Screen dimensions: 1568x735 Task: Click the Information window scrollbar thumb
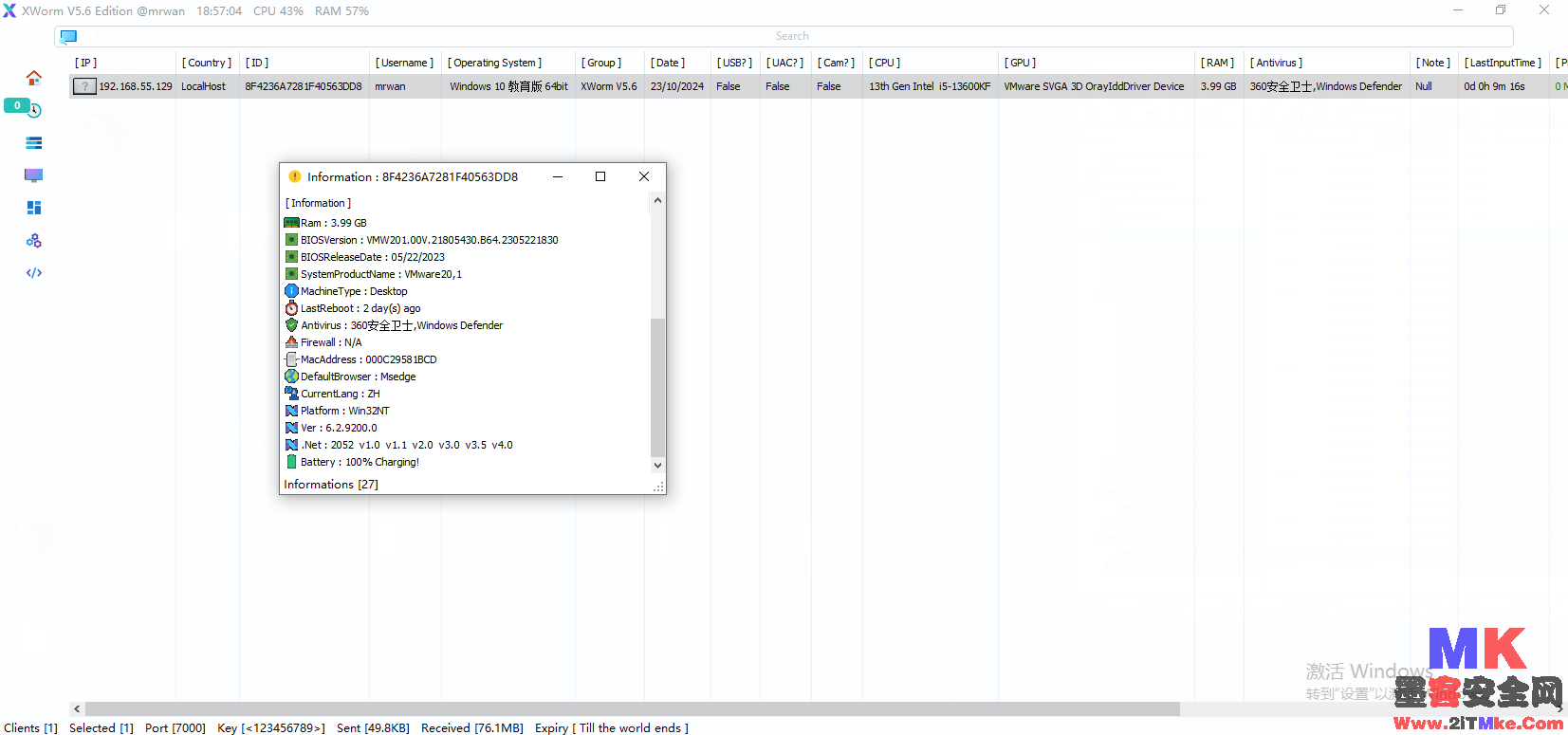657,387
